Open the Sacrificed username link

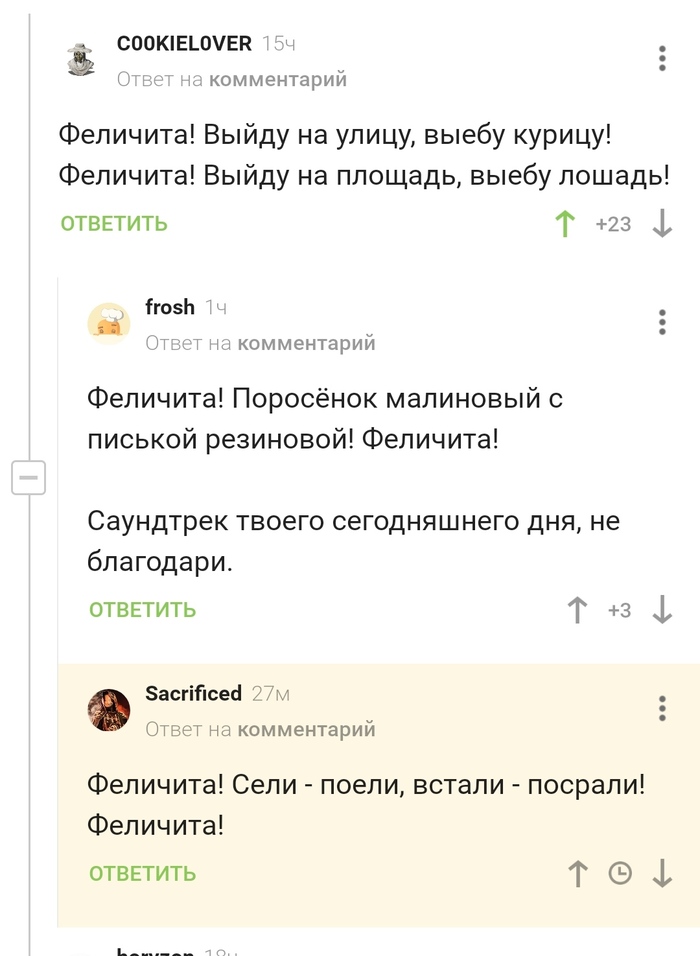[x=194, y=694]
